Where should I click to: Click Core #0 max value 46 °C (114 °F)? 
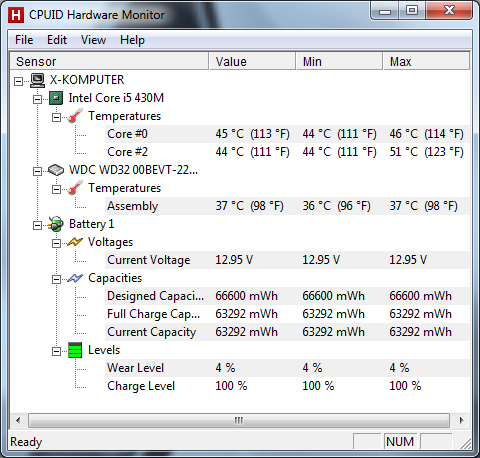click(x=426, y=134)
